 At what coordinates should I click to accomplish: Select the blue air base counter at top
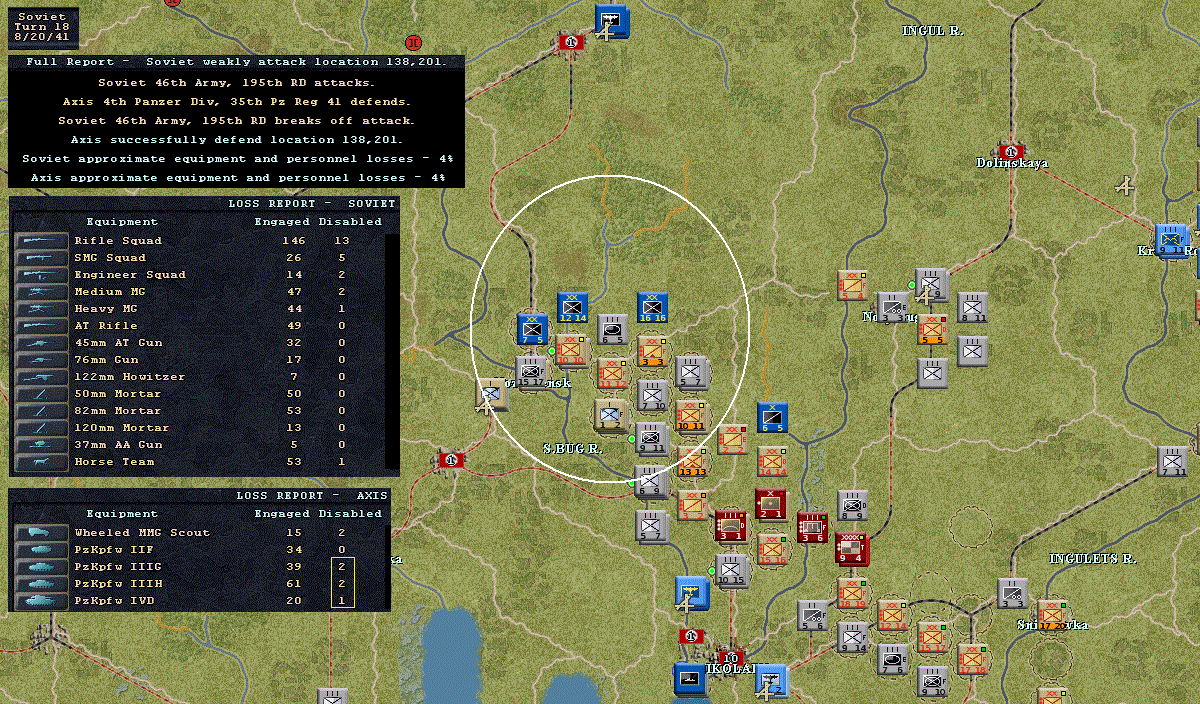point(611,19)
